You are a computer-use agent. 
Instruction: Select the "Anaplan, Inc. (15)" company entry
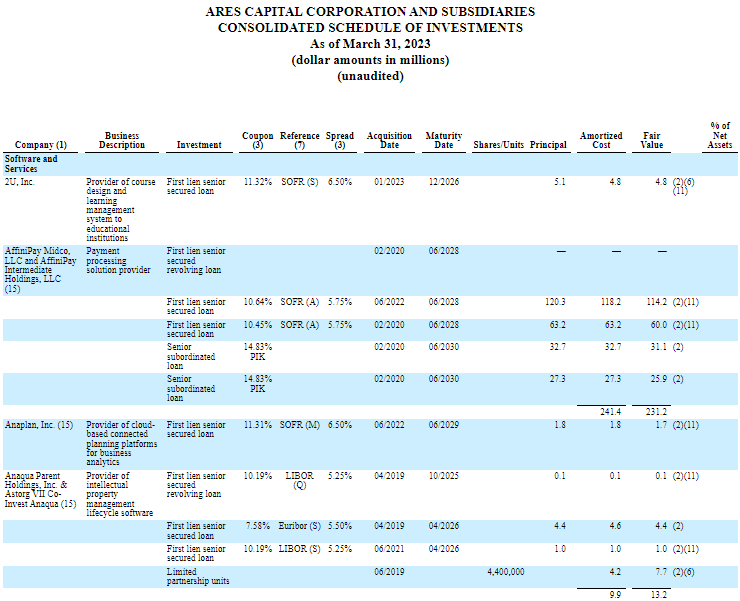pos(40,425)
